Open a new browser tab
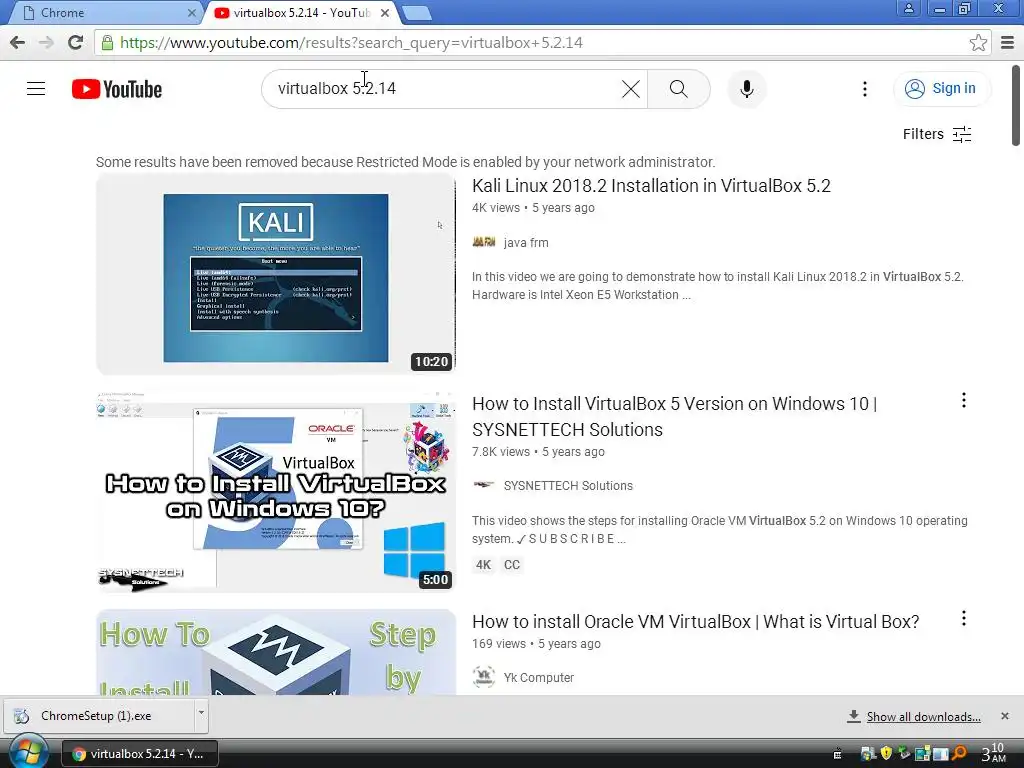Viewport: 1024px width, 768px height. tap(417, 12)
